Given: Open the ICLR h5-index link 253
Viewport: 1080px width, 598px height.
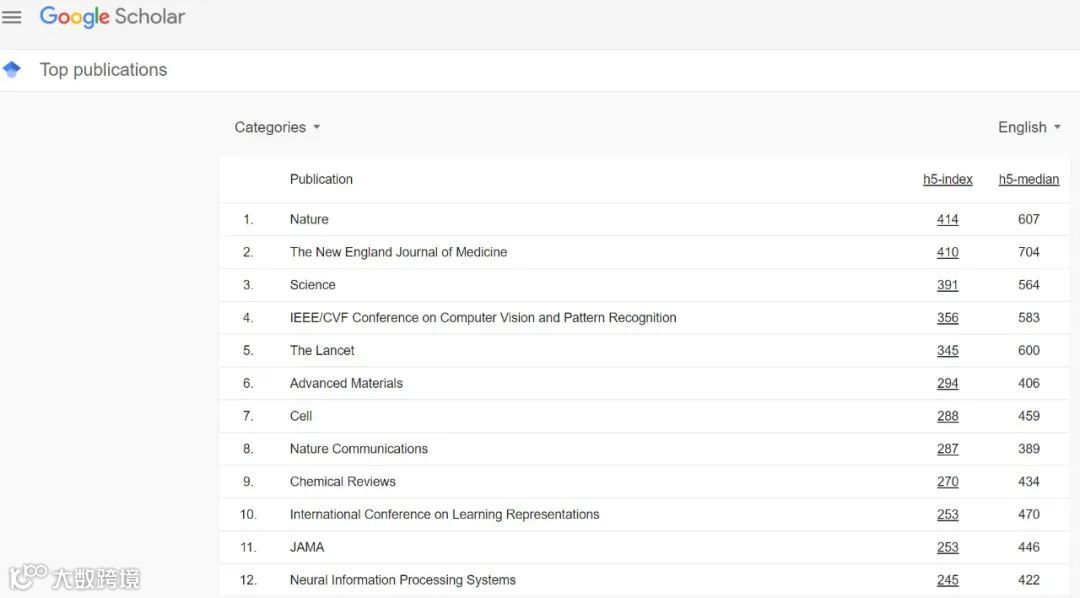Looking at the screenshot, I should pos(947,515).
